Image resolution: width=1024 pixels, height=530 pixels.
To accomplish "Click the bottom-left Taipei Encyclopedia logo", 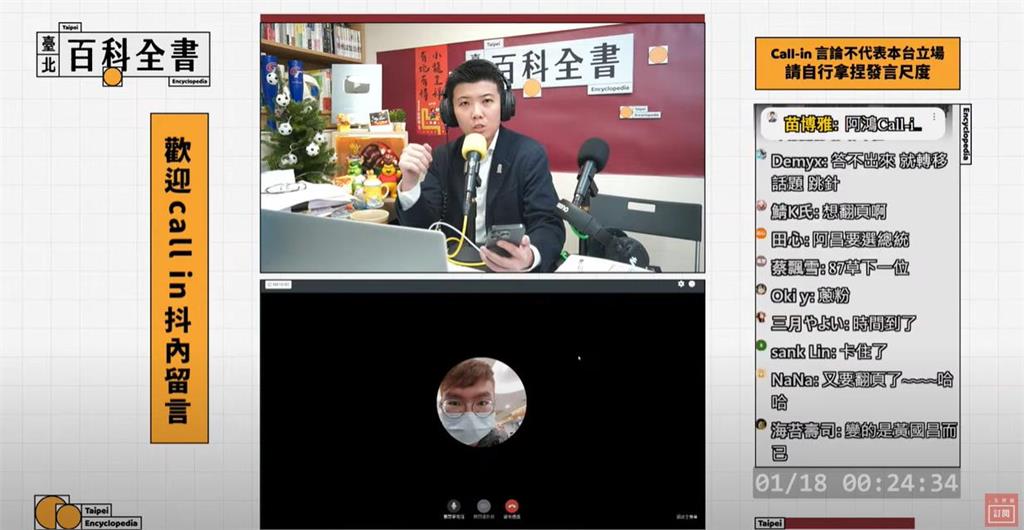I will click(x=87, y=512).
